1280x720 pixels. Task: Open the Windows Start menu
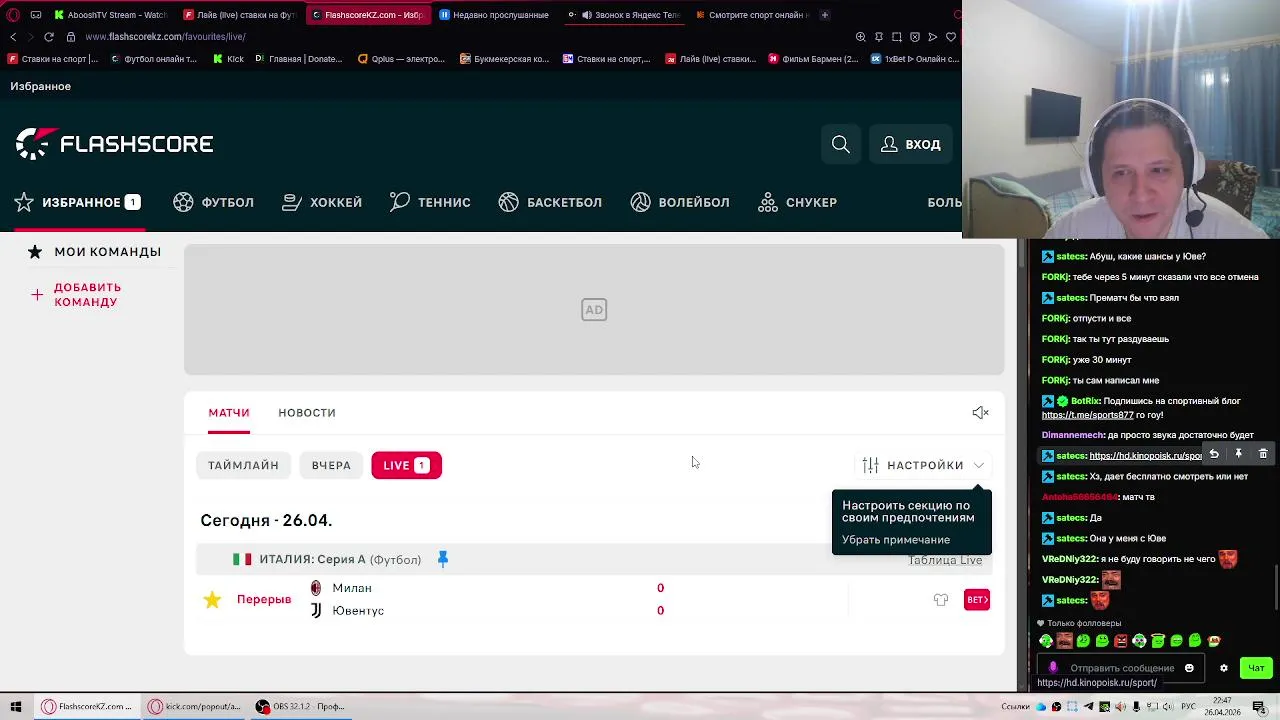(15, 707)
